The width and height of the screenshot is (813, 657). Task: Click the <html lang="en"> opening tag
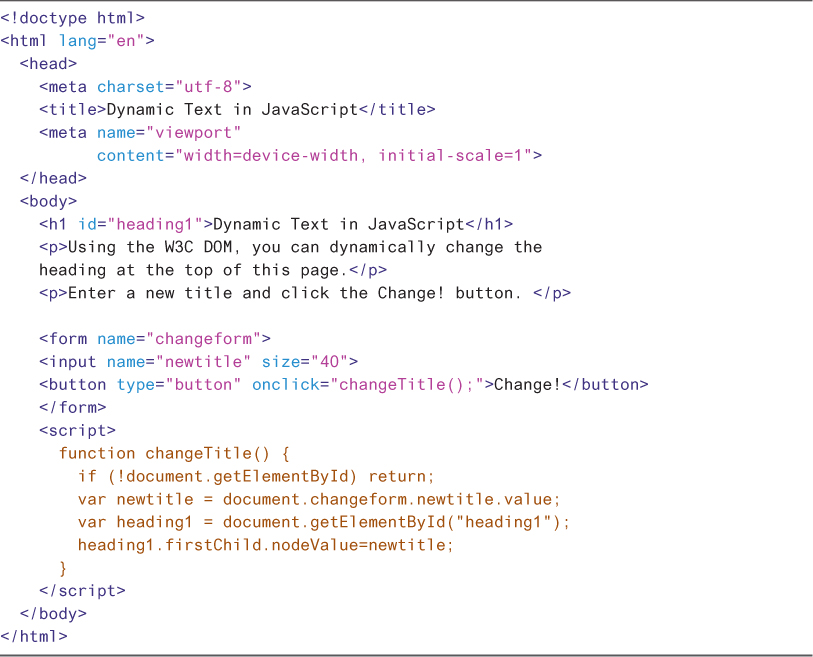(78, 41)
